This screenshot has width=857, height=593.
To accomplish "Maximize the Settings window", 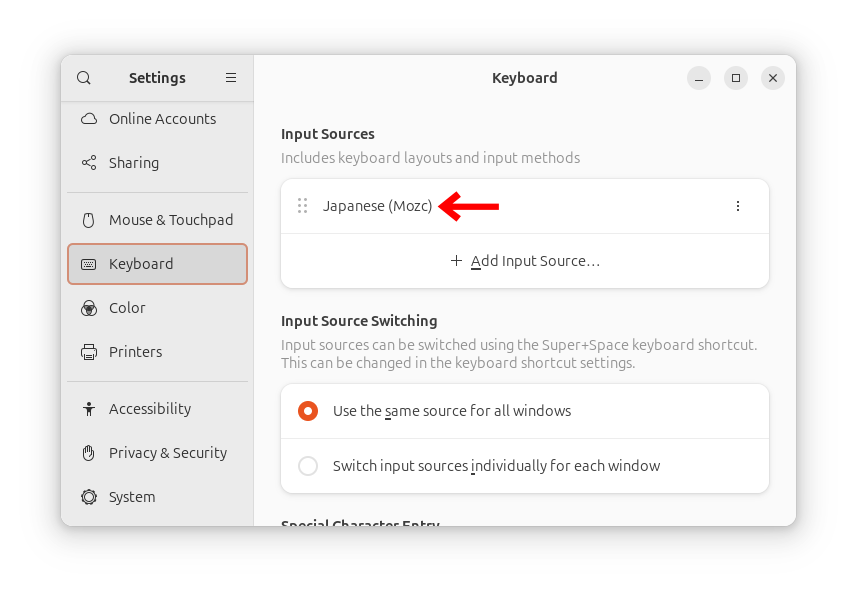I will pyautogui.click(x=736, y=78).
